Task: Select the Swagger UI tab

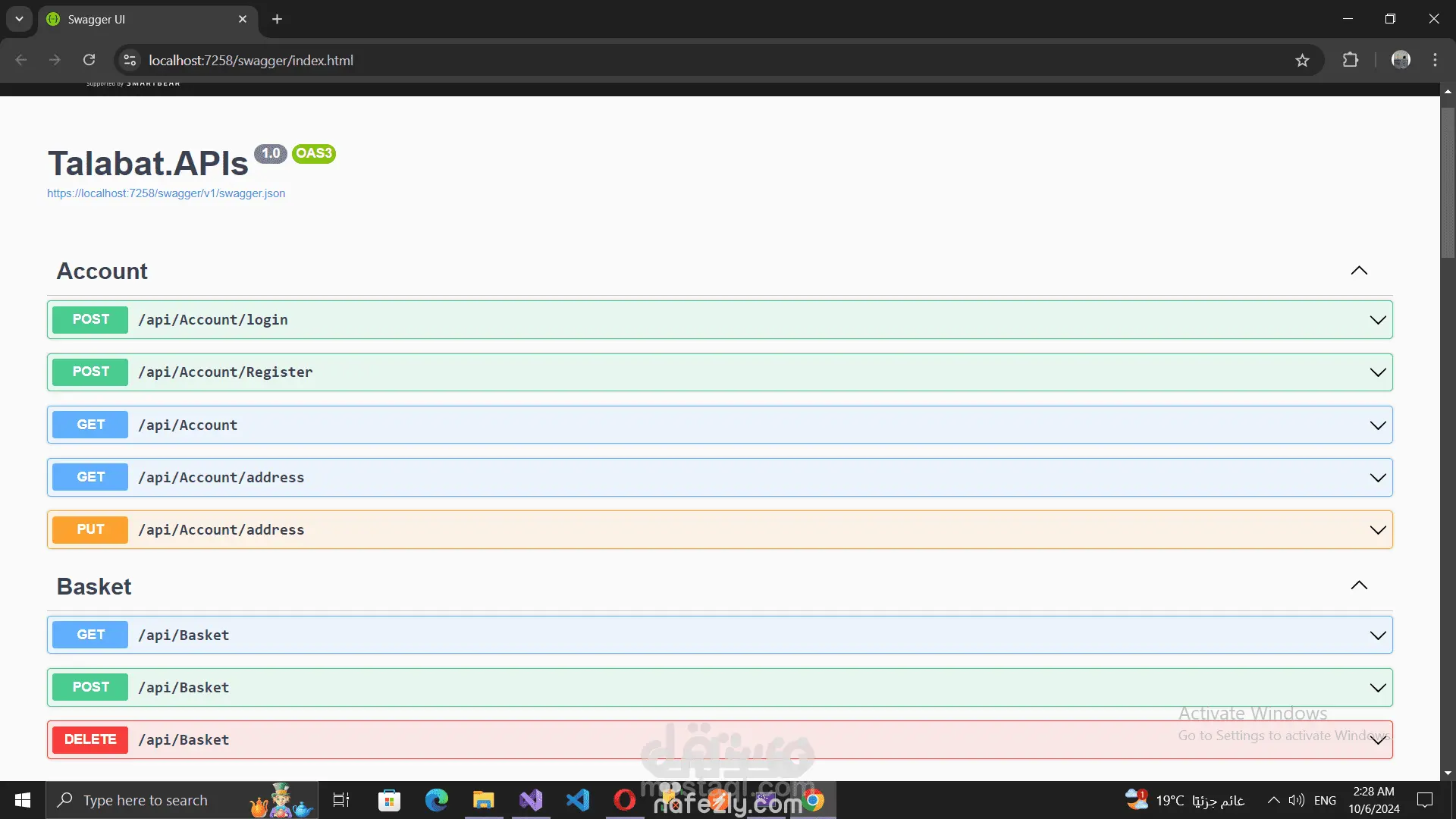Action: pyautogui.click(x=148, y=19)
